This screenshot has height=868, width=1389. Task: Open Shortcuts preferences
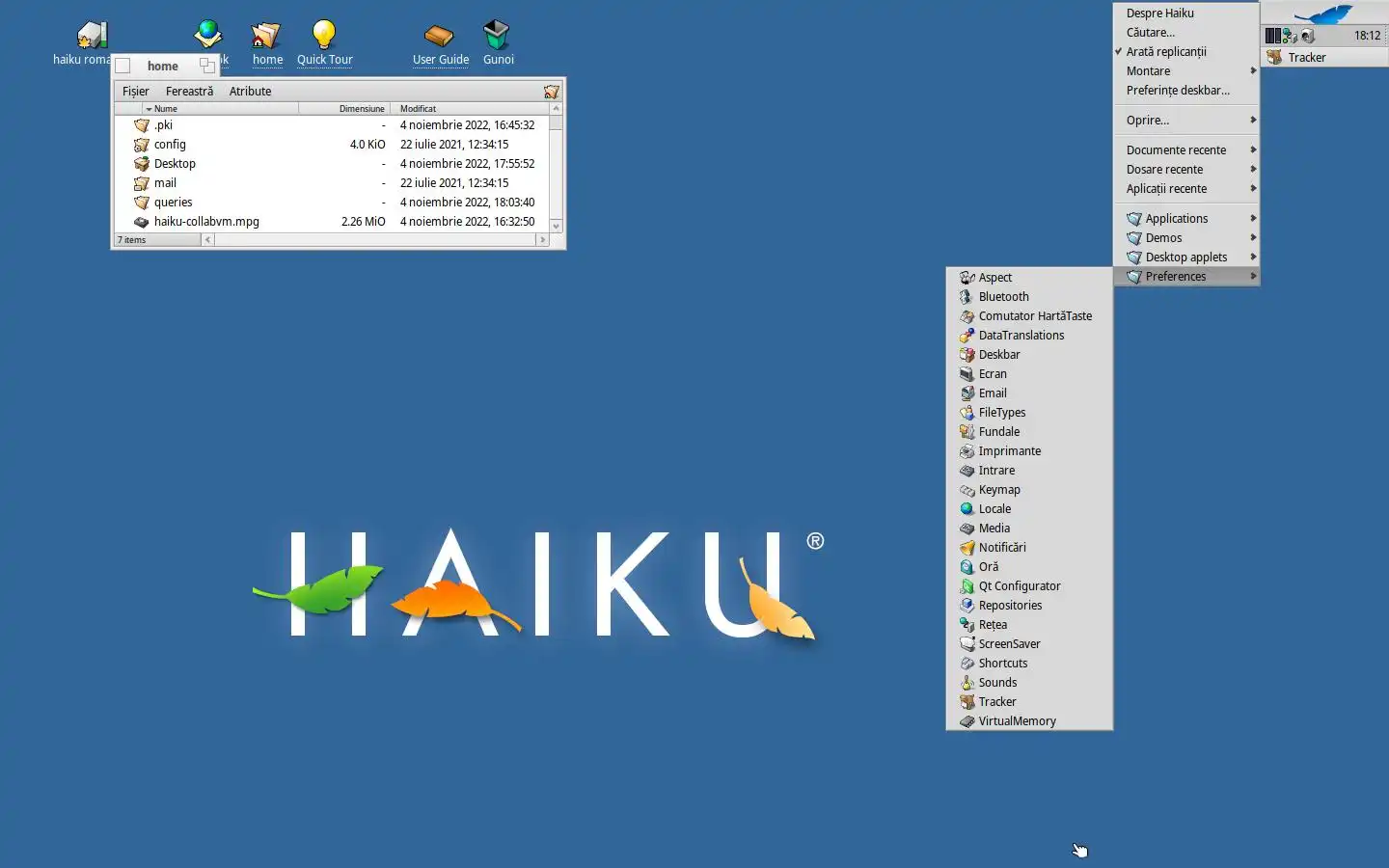click(1029, 664)
